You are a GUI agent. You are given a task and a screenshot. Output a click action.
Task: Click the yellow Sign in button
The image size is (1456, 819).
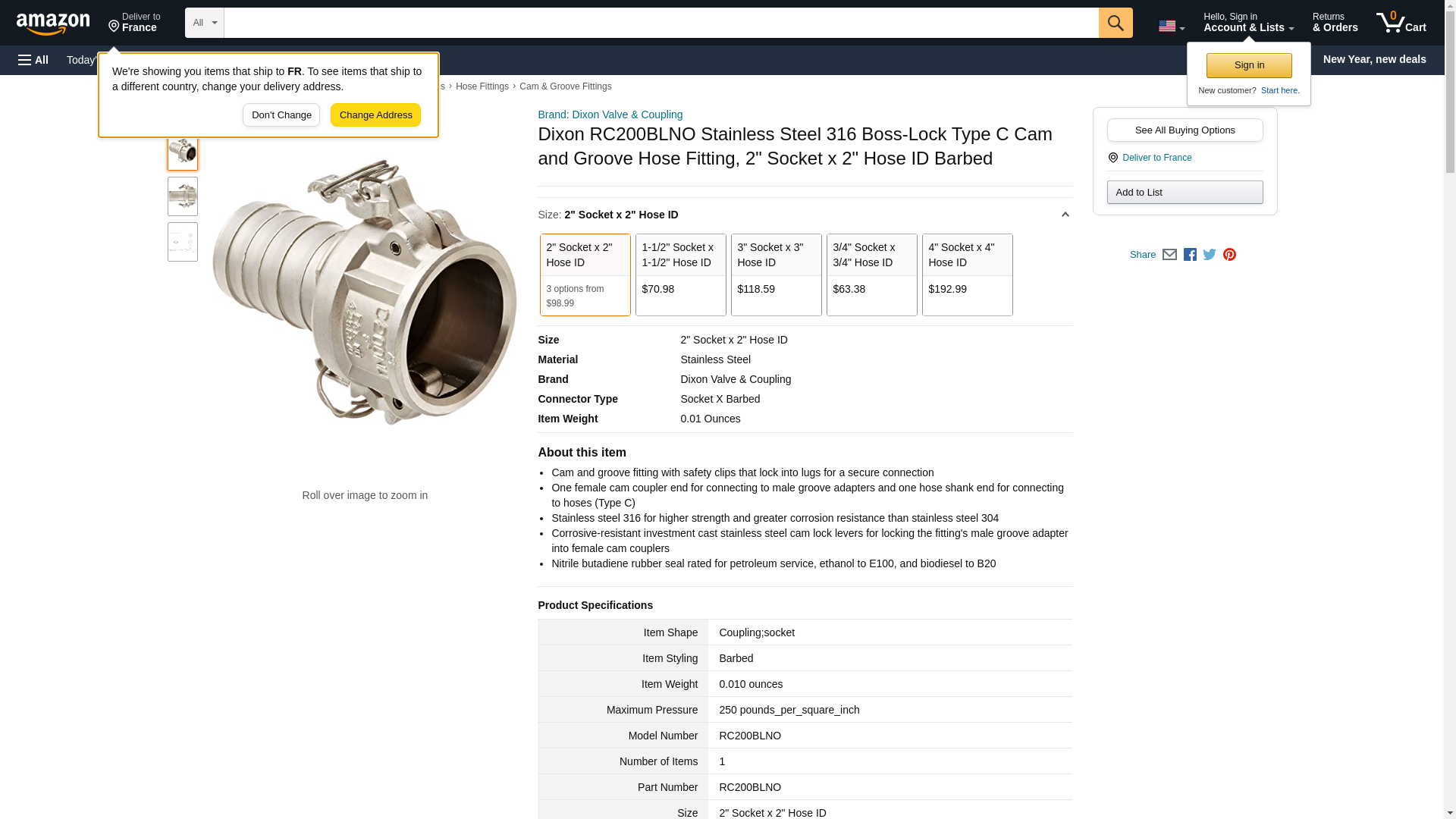1249,65
